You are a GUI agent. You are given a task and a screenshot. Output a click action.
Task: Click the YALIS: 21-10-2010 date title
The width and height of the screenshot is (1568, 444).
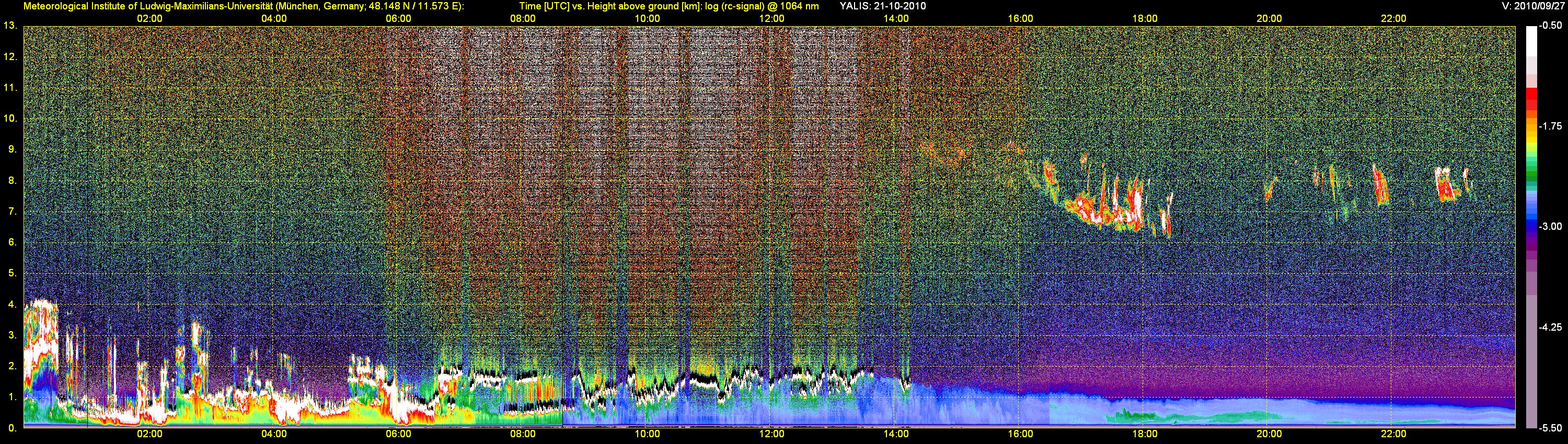pos(883,6)
